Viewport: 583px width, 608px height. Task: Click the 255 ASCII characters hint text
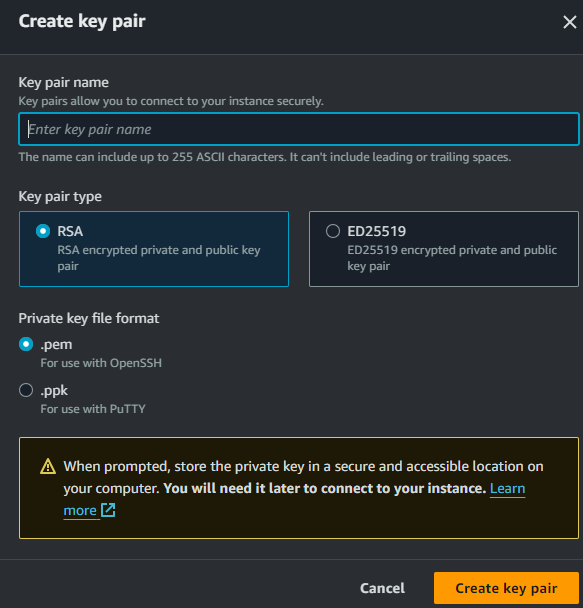coord(265,157)
